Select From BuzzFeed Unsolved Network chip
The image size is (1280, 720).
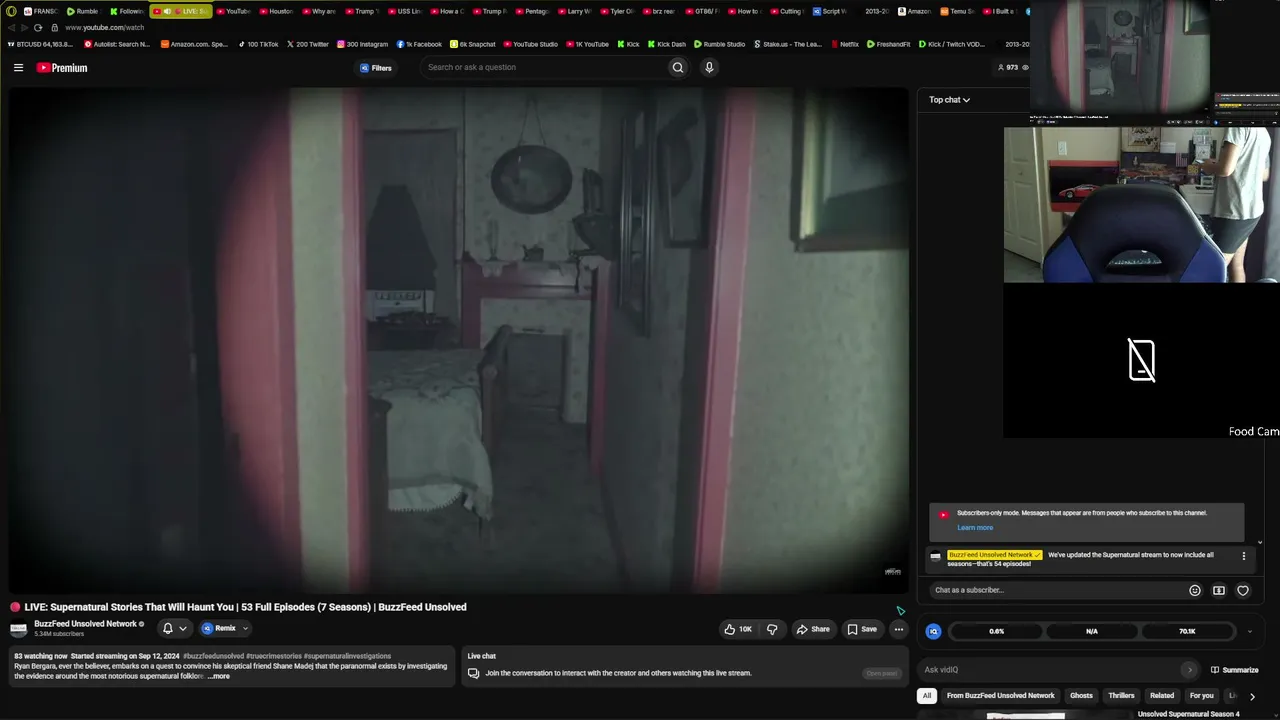click(1000, 696)
